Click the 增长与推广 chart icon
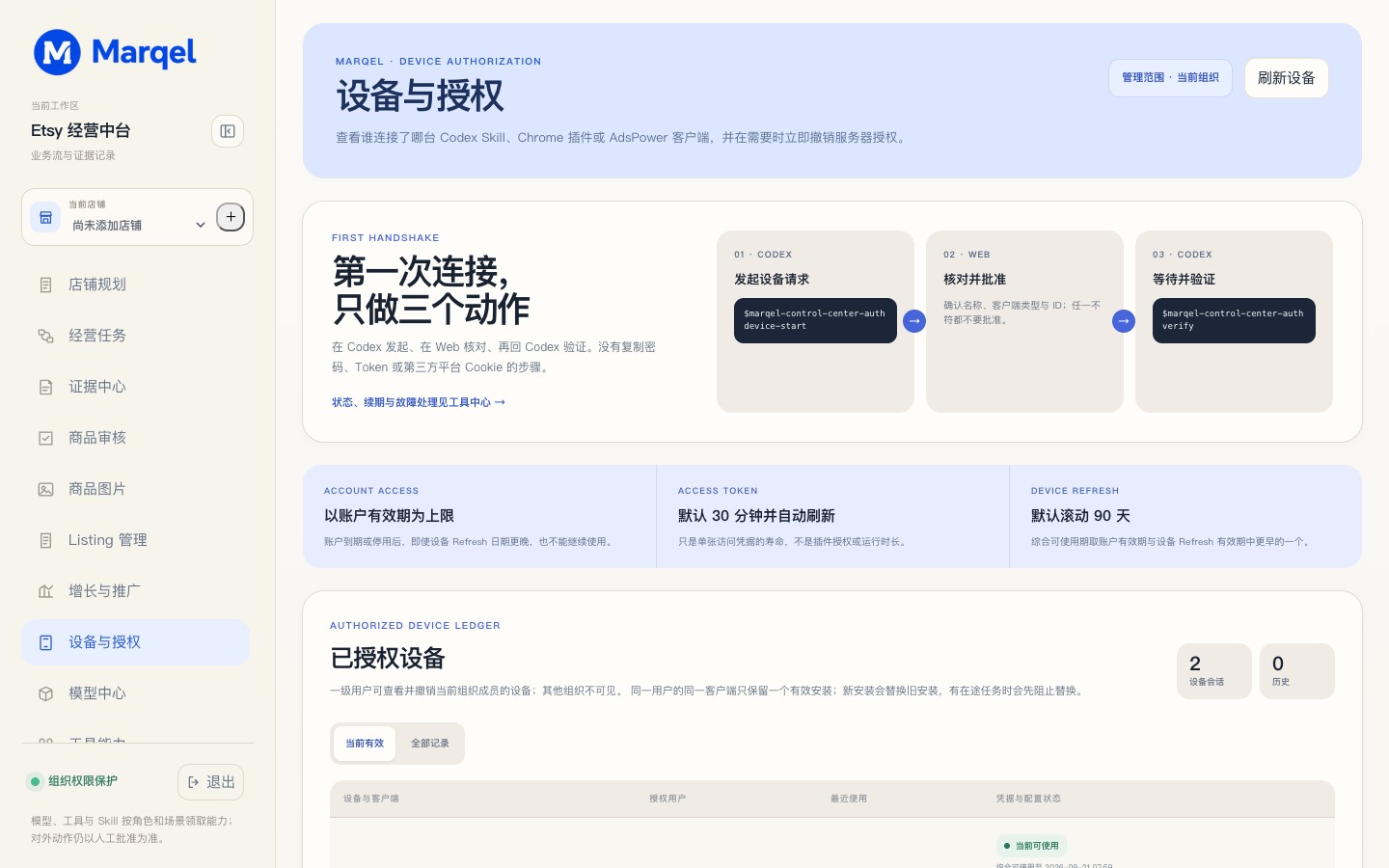The height and width of the screenshot is (868, 1389). [45, 591]
